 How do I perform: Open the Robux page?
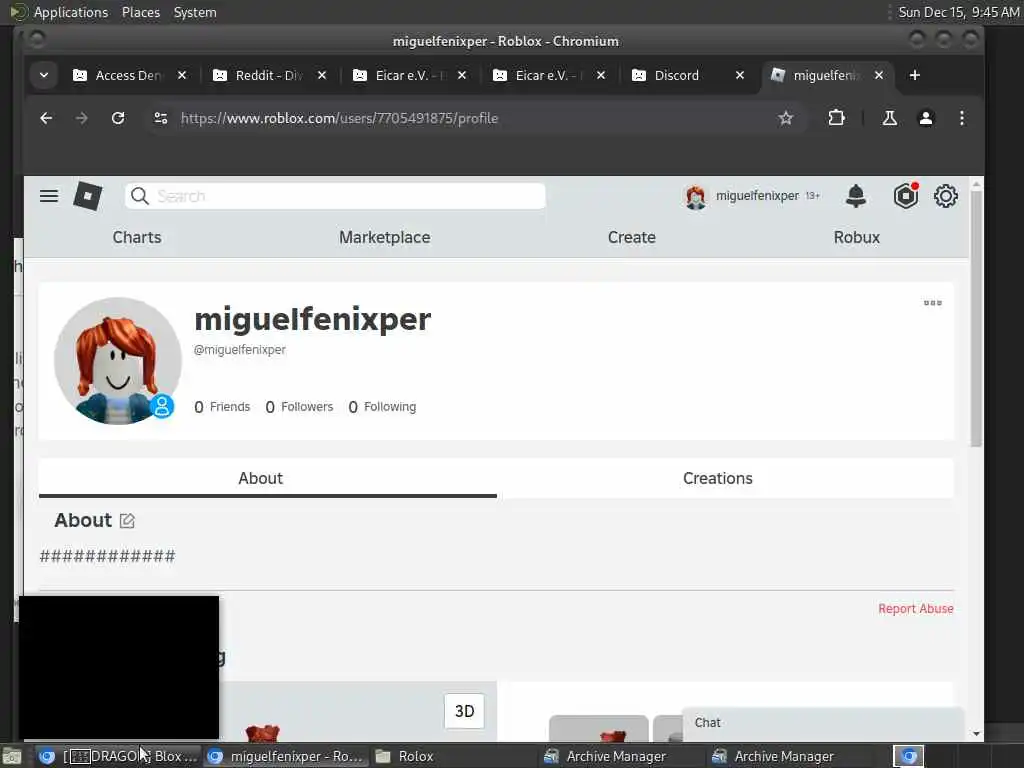[x=856, y=237]
